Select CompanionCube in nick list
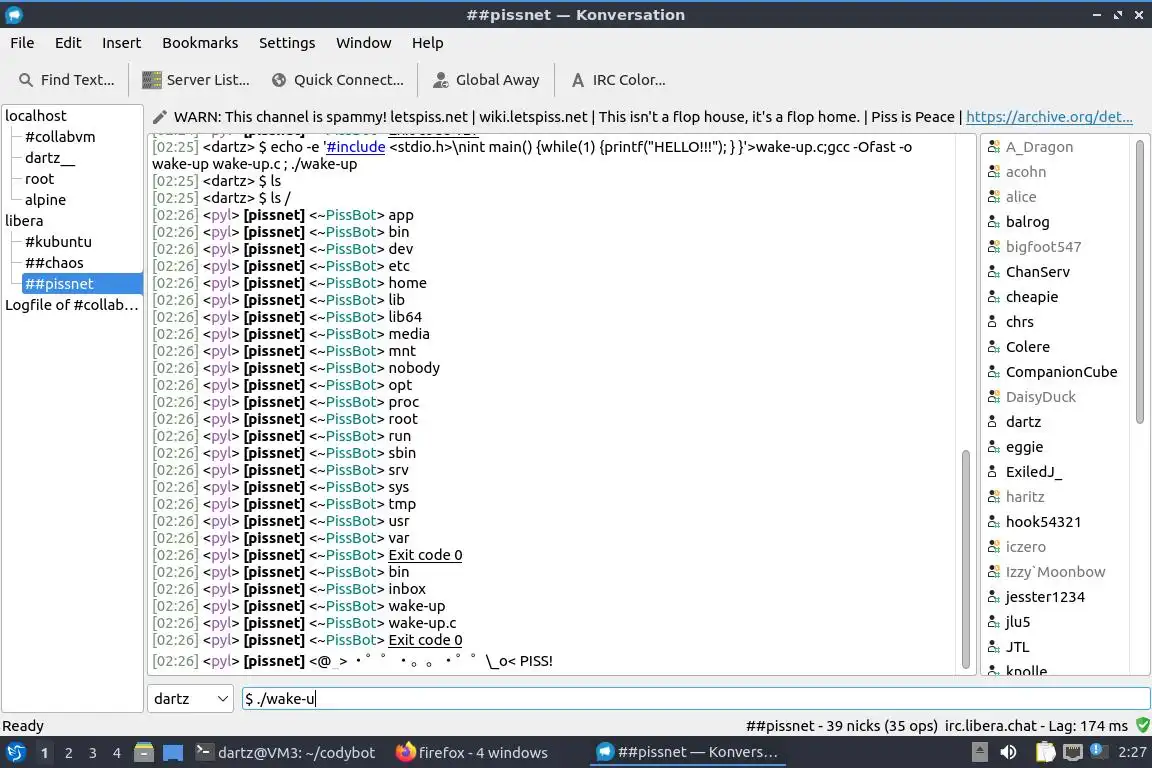1152x768 pixels. (x=1061, y=372)
